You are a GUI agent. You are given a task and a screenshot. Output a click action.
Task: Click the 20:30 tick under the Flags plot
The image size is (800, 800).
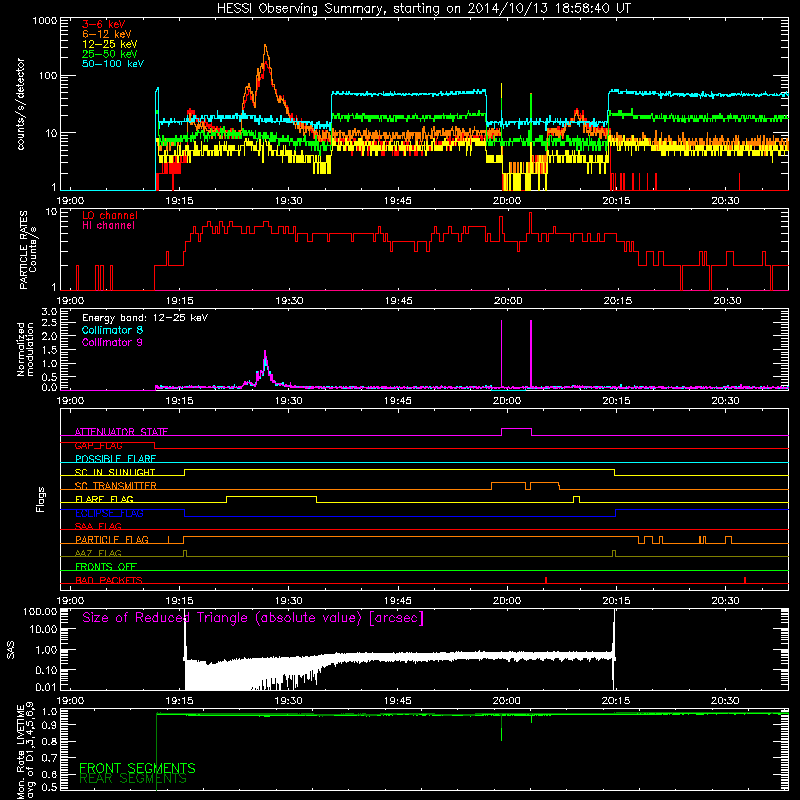(725, 601)
